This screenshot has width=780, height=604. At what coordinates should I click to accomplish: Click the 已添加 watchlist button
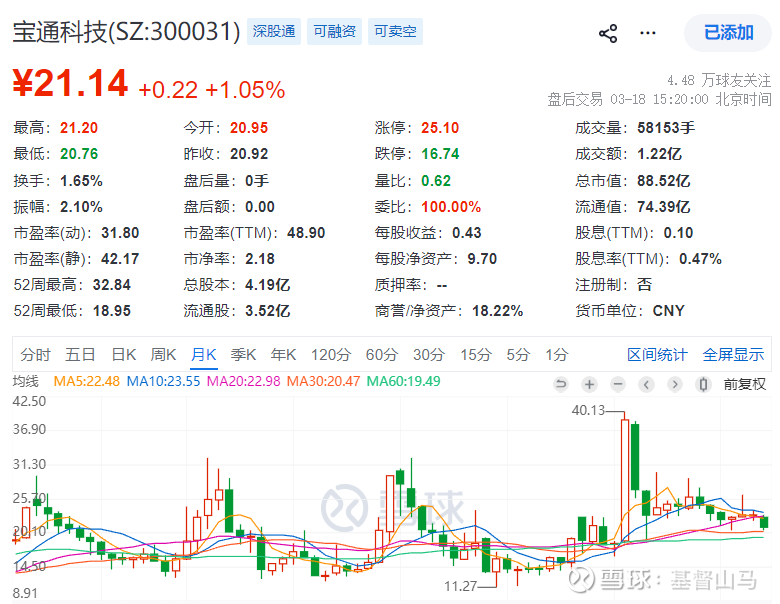coord(728,33)
